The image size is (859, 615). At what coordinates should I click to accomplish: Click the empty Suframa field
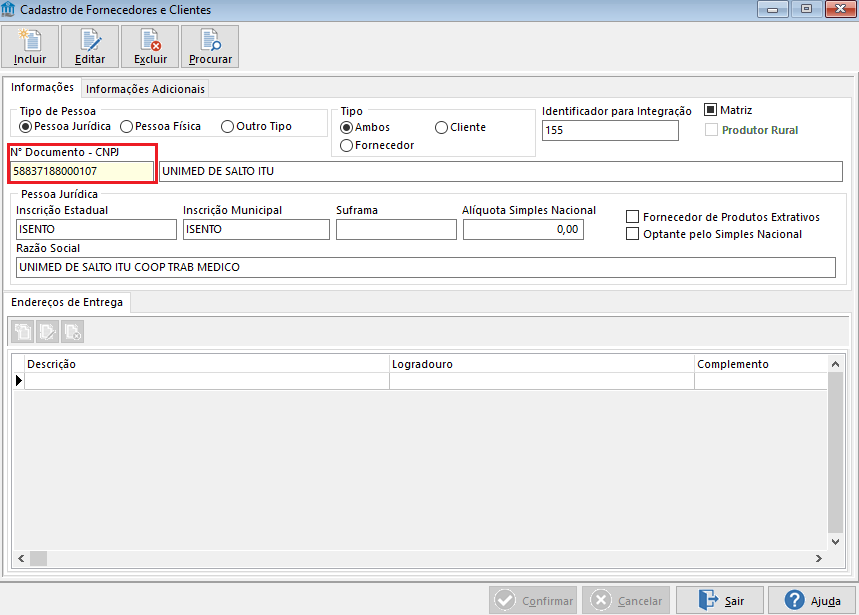[396, 229]
